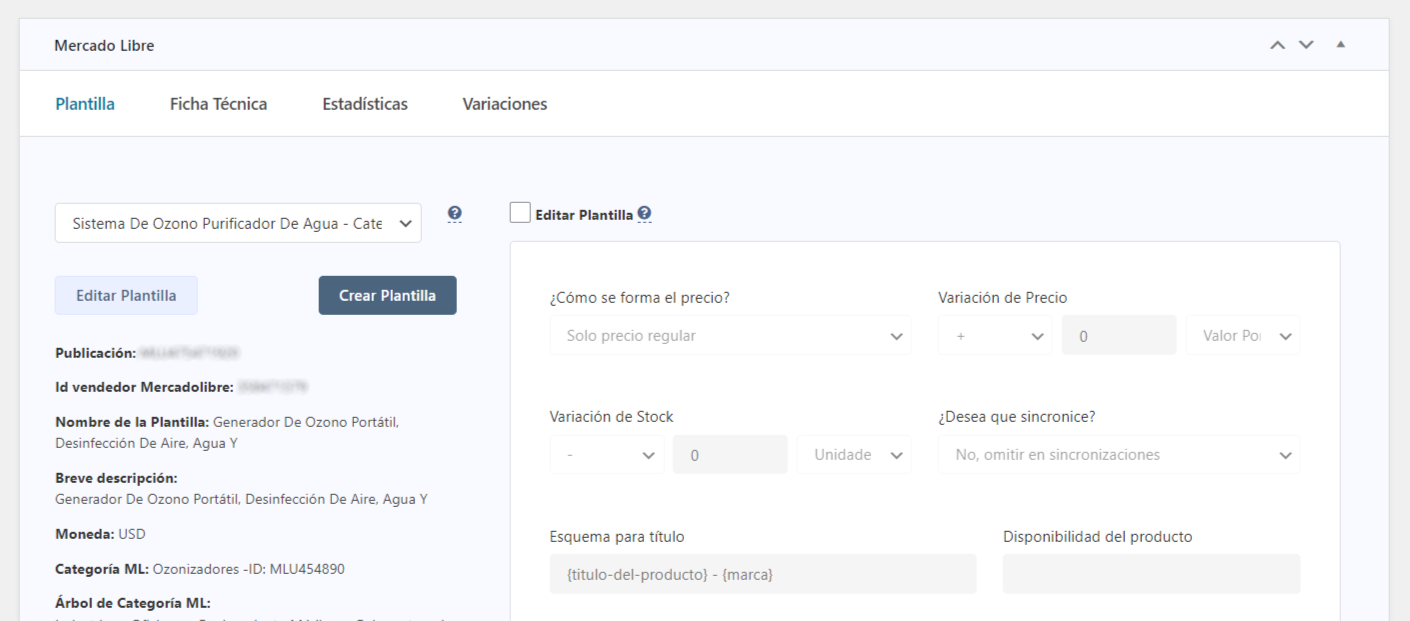Click the 'Id vendedor Mercadolibre' label
This screenshot has height=621, width=1410.
coord(144,387)
